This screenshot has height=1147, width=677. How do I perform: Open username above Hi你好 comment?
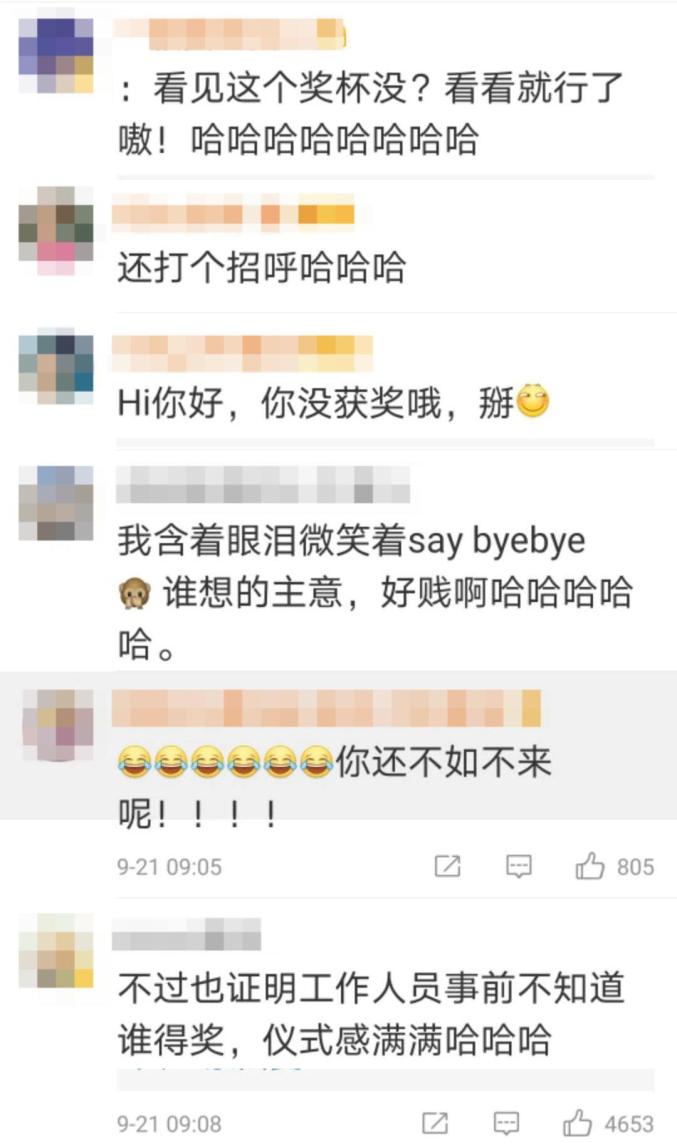[242, 353]
